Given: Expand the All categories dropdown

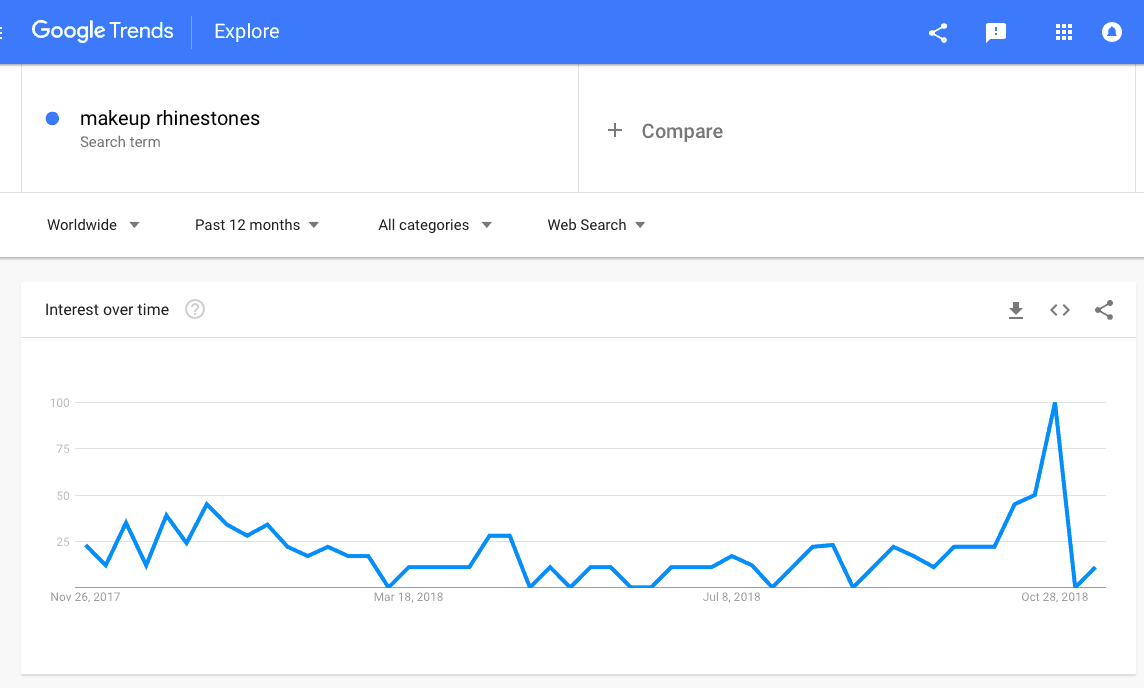Looking at the screenshot, I should [x=435, y=225].
